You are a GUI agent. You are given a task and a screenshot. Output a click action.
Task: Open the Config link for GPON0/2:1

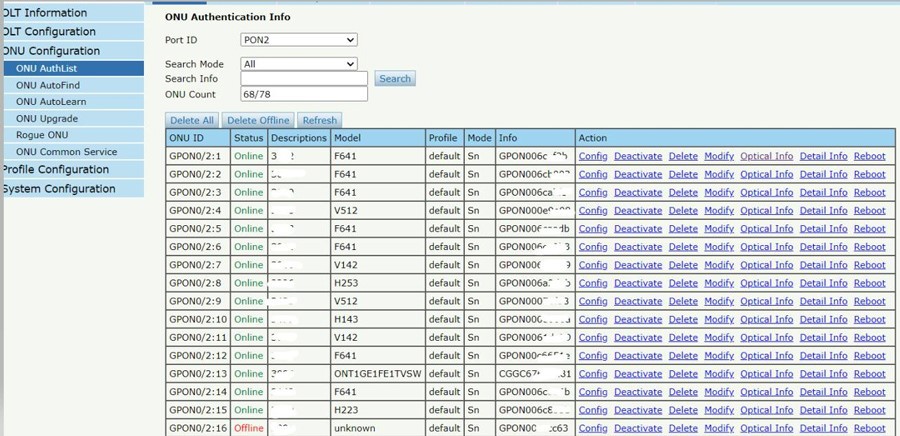(593, 156)
